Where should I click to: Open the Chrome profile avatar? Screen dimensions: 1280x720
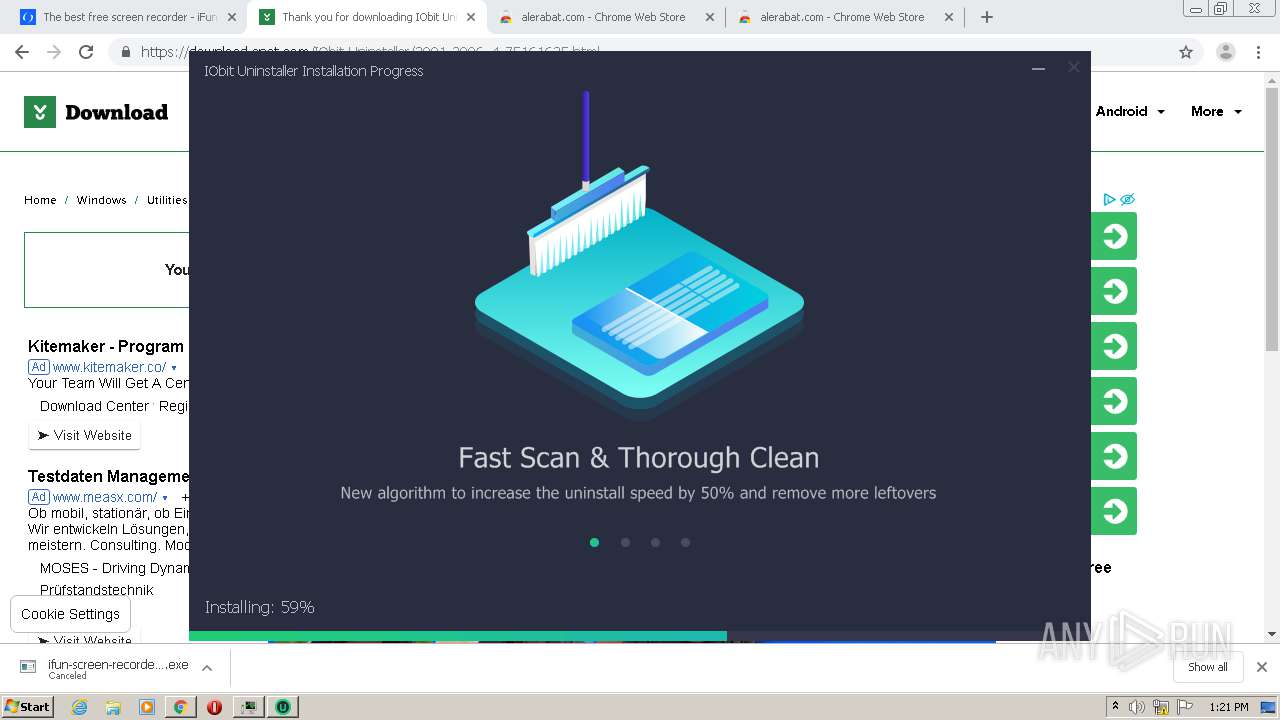click(x=1225, y=52)
